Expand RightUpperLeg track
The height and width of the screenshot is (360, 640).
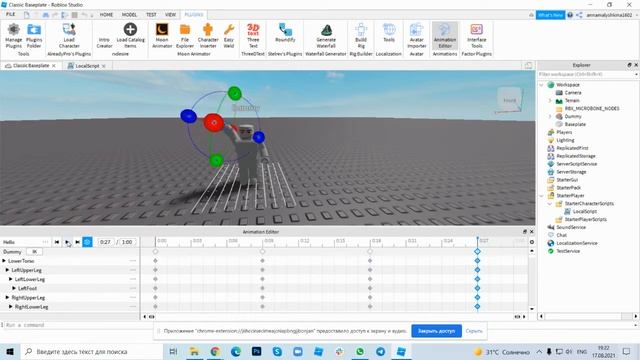click(x=7, y=298)
